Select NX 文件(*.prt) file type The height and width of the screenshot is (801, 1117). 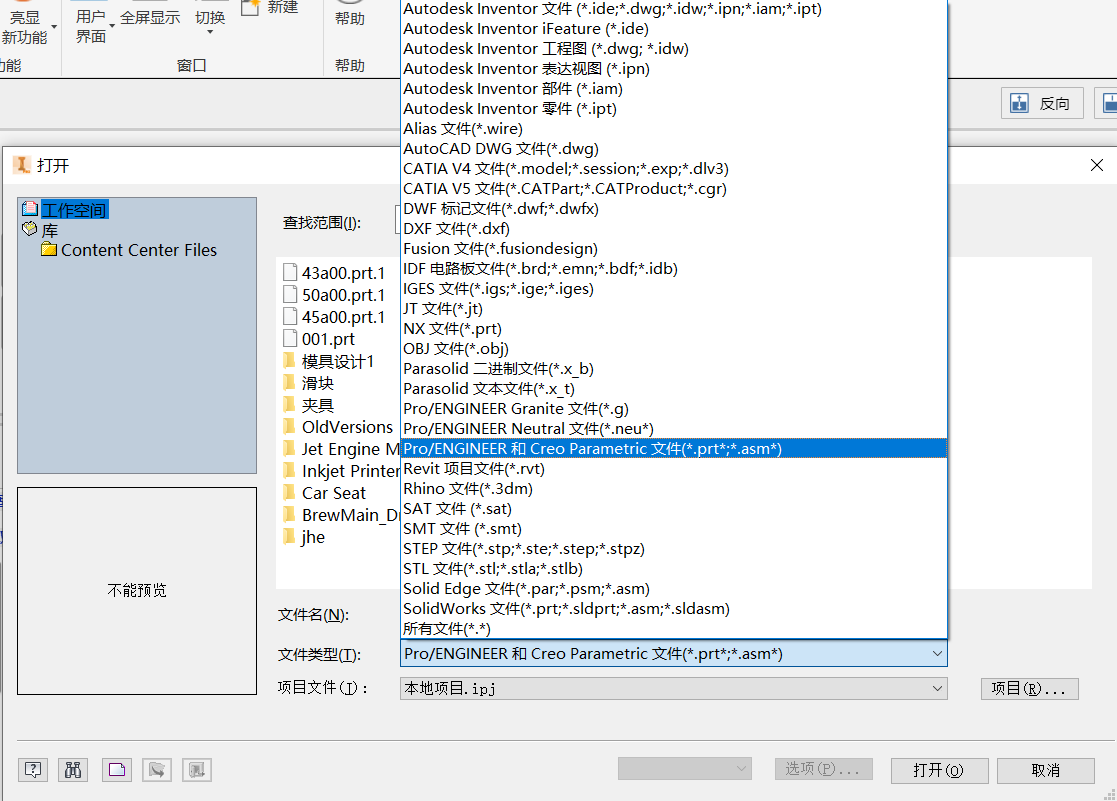tap(674, 329)
